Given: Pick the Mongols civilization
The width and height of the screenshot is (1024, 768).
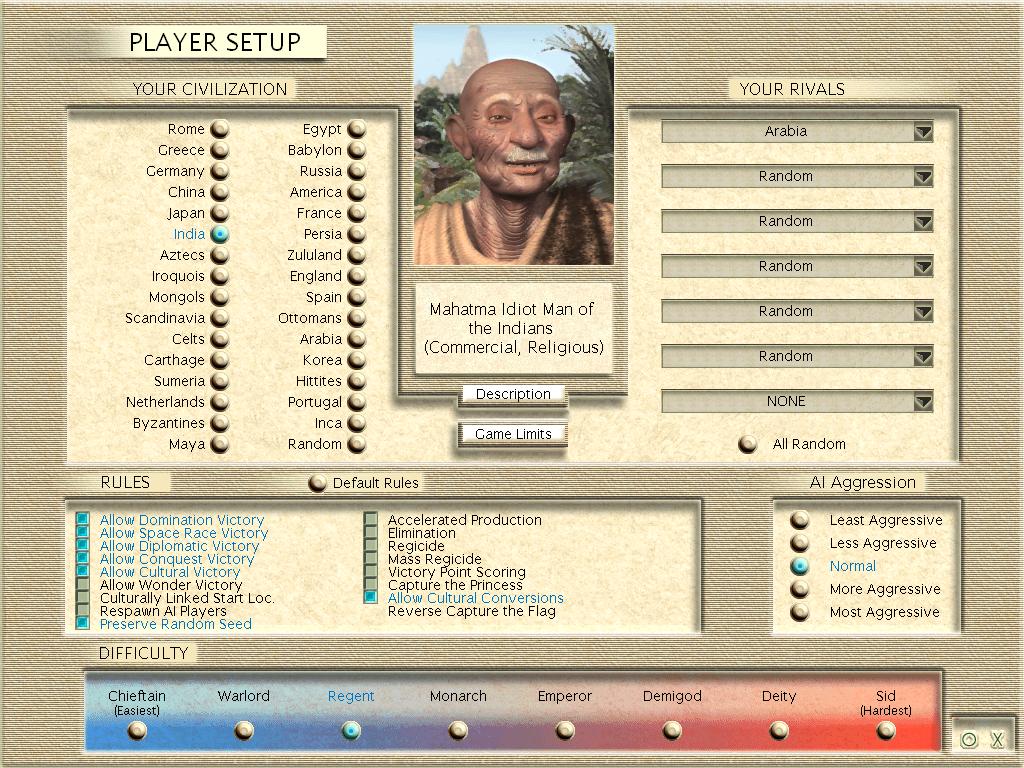Looking at the screenshot, I should (x=220, y=297).
